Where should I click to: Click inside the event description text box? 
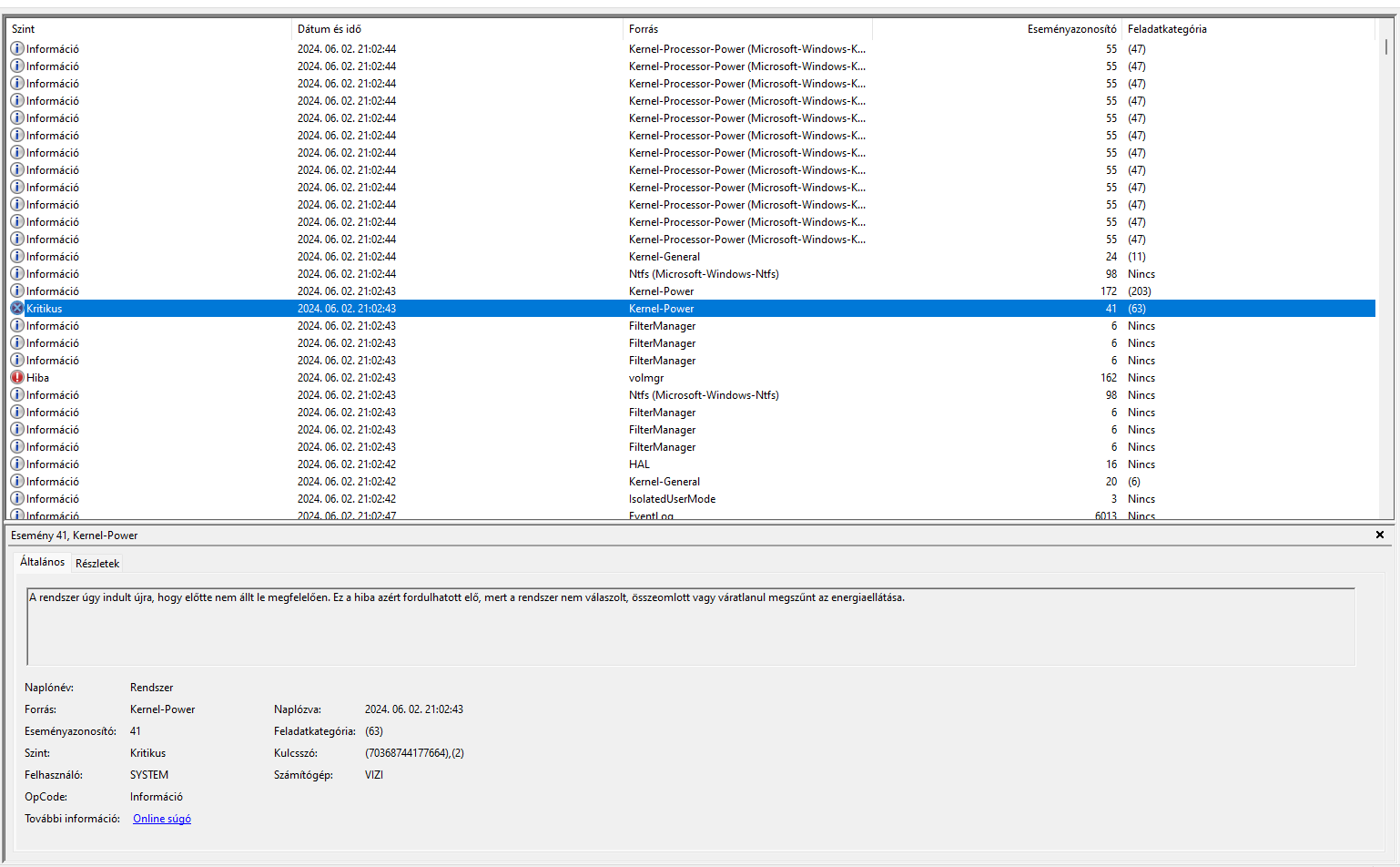coord(691,627)
